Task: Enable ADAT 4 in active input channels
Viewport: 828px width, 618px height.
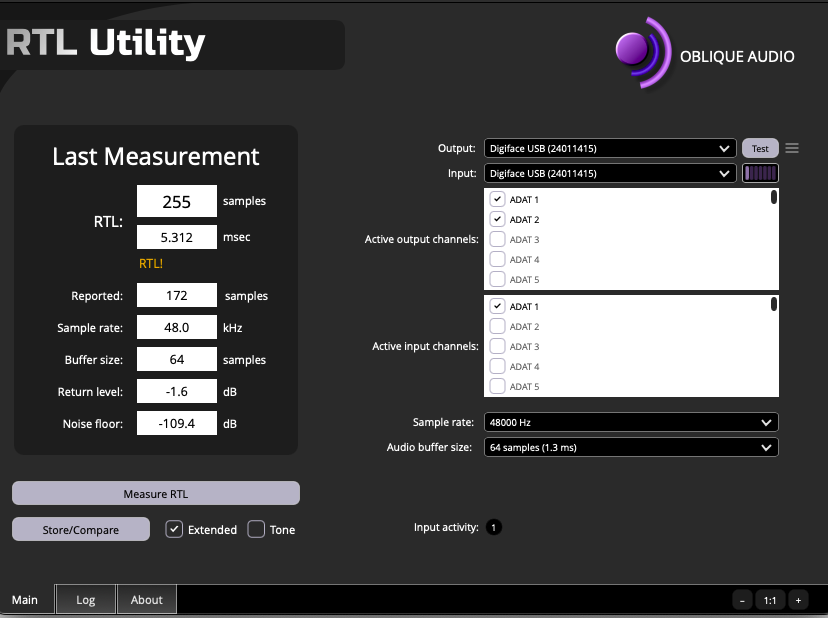Action: 497,367
